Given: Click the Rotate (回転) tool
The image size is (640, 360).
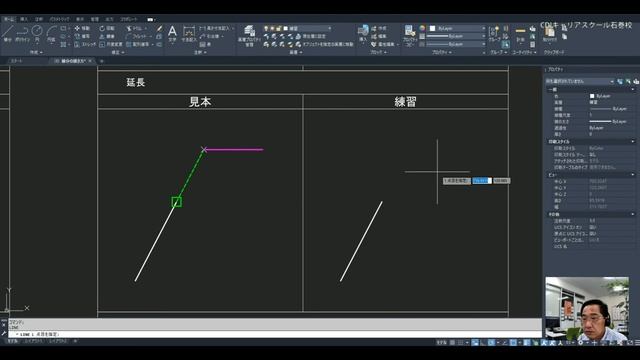Looking at the screenshot, I should (x=107, y=29).
